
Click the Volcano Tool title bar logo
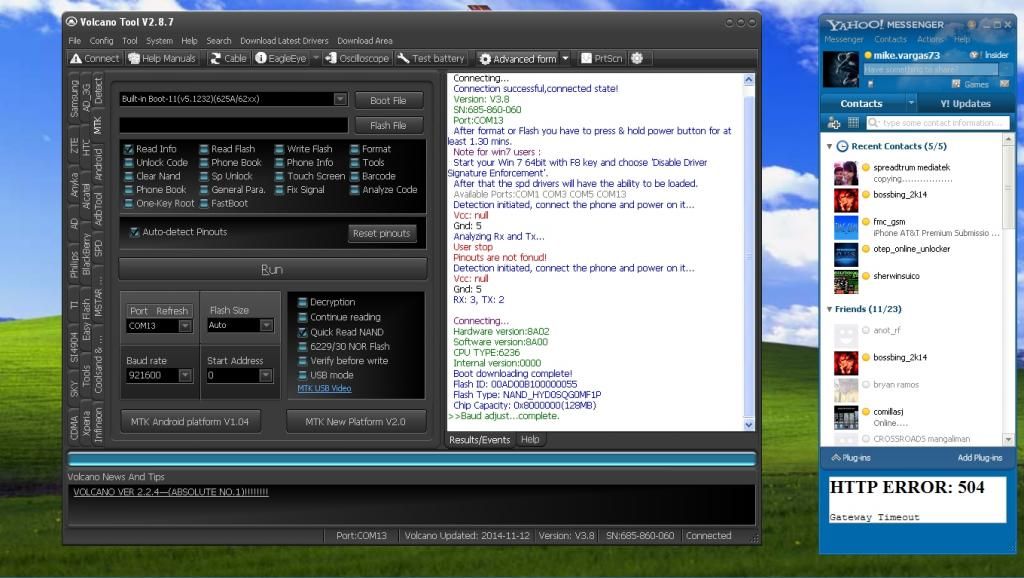(x=72, y=22)
